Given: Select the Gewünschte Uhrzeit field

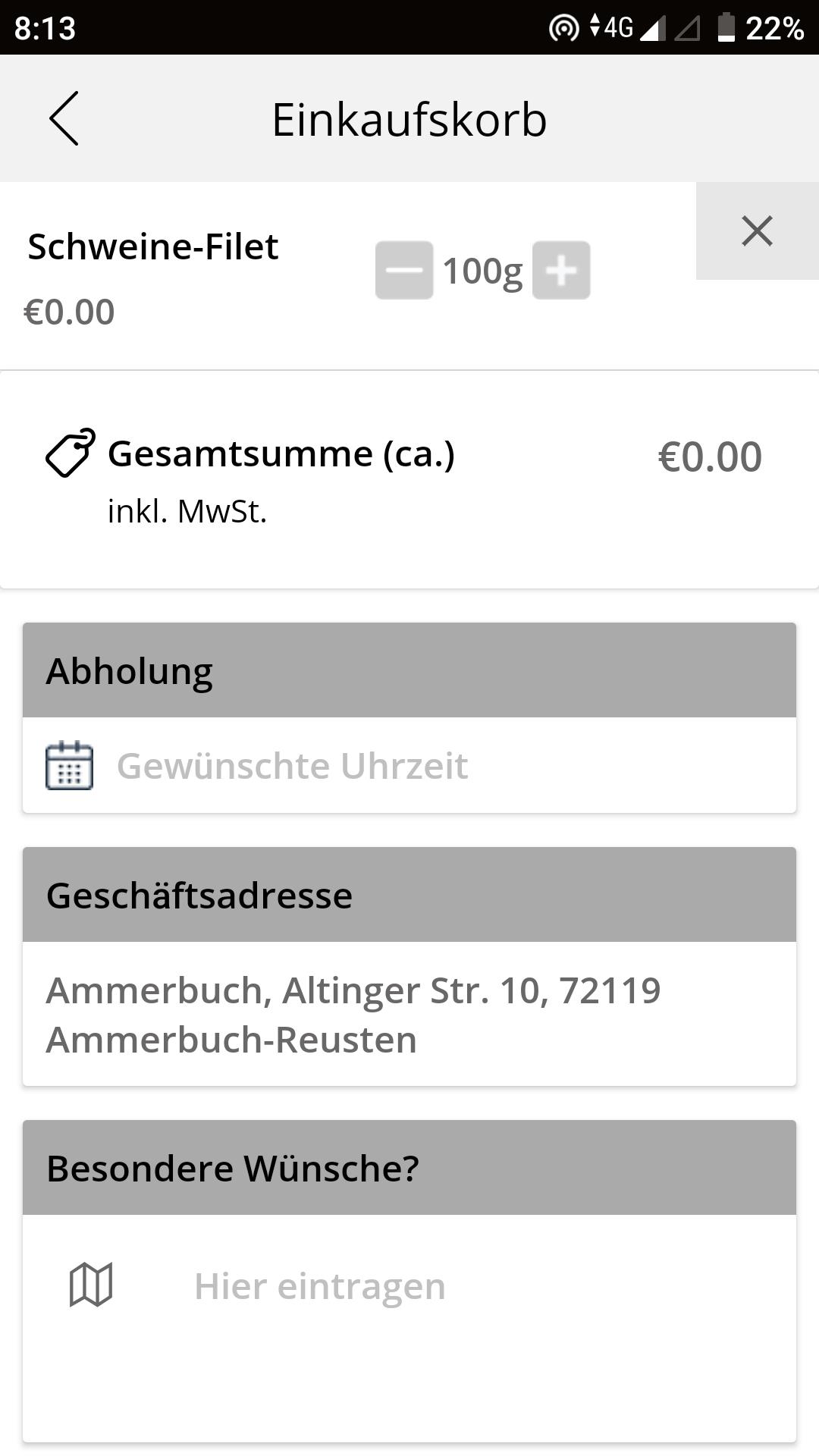Looking at the screenshot, I should coord(409,765).
